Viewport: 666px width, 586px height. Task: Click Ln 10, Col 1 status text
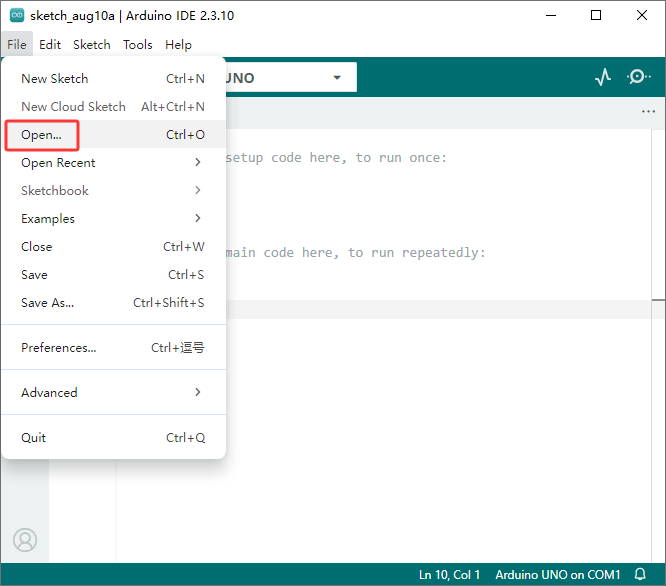(449, 575)
